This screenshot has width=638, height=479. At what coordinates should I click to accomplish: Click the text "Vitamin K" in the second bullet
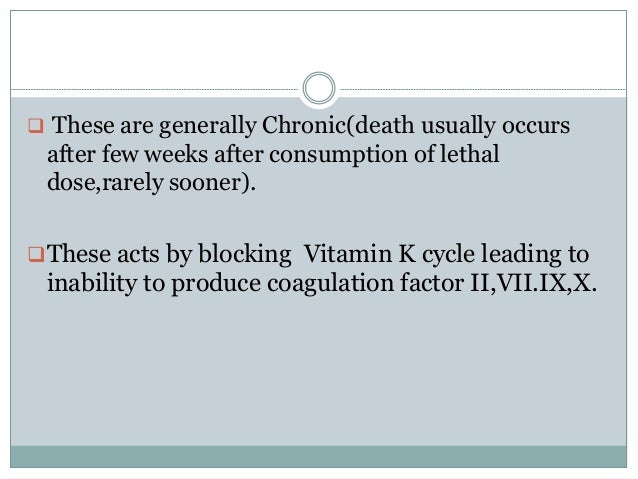click(360, 254)
